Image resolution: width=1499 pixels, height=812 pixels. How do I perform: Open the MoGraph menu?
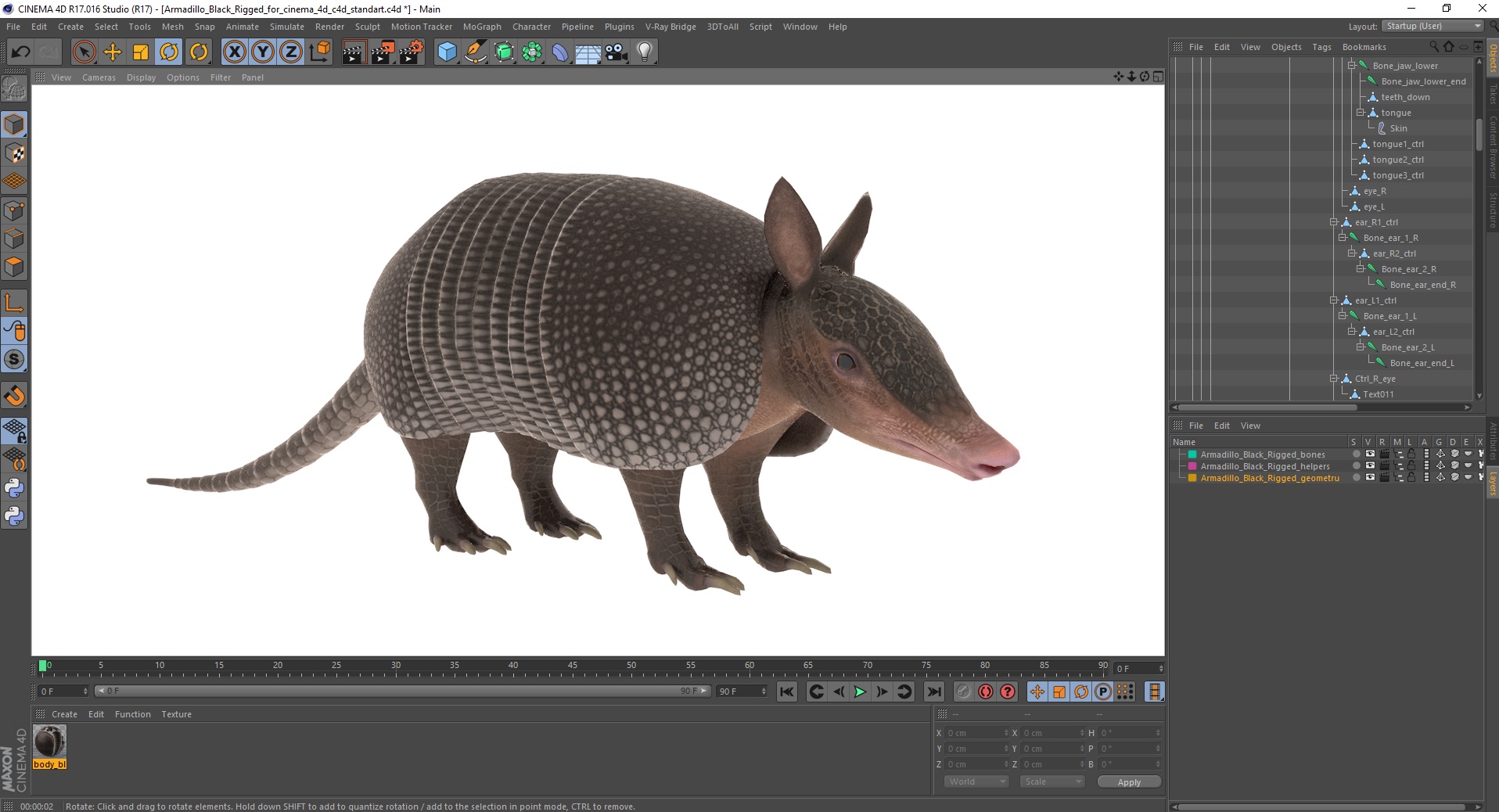482,27
